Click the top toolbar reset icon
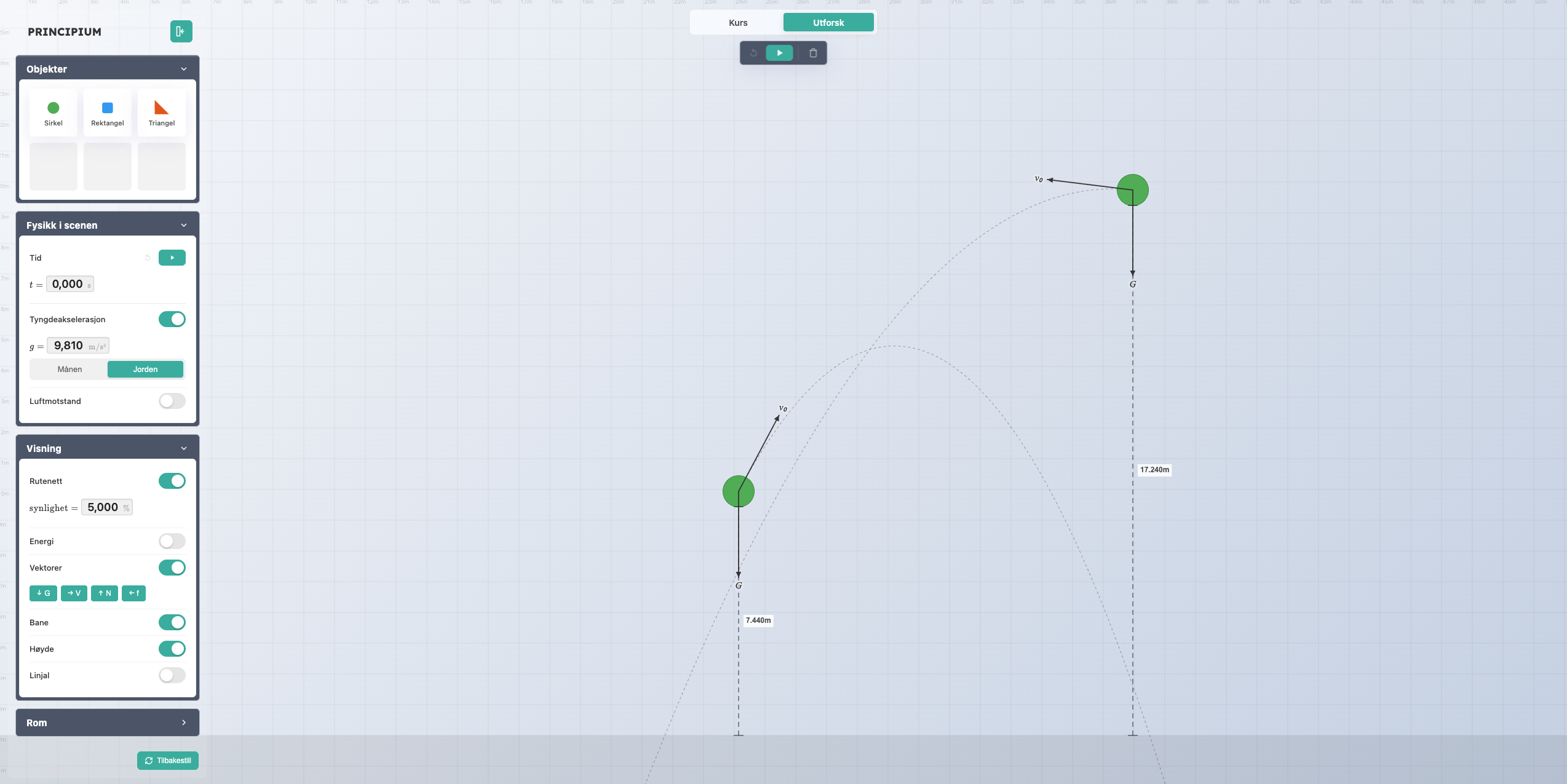 (x=753, y=53)
